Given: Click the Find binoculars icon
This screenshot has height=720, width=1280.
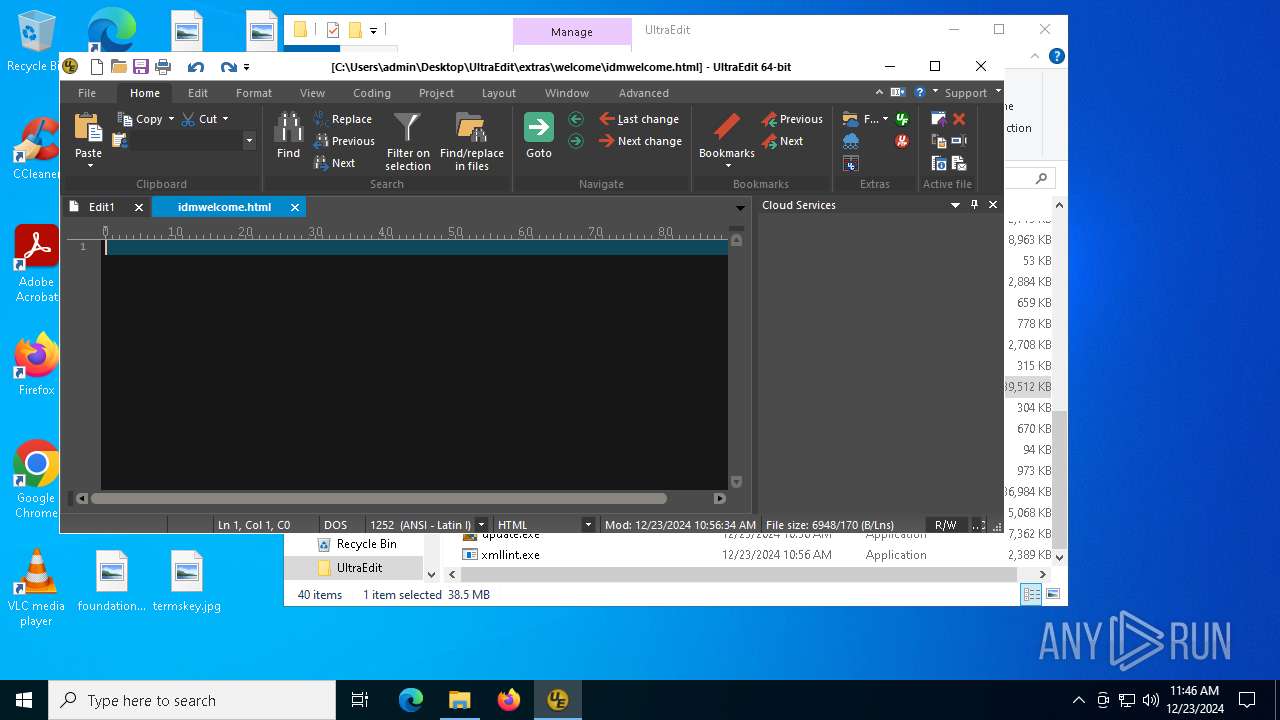Looking at the screenshot, I should pos(288,126).
